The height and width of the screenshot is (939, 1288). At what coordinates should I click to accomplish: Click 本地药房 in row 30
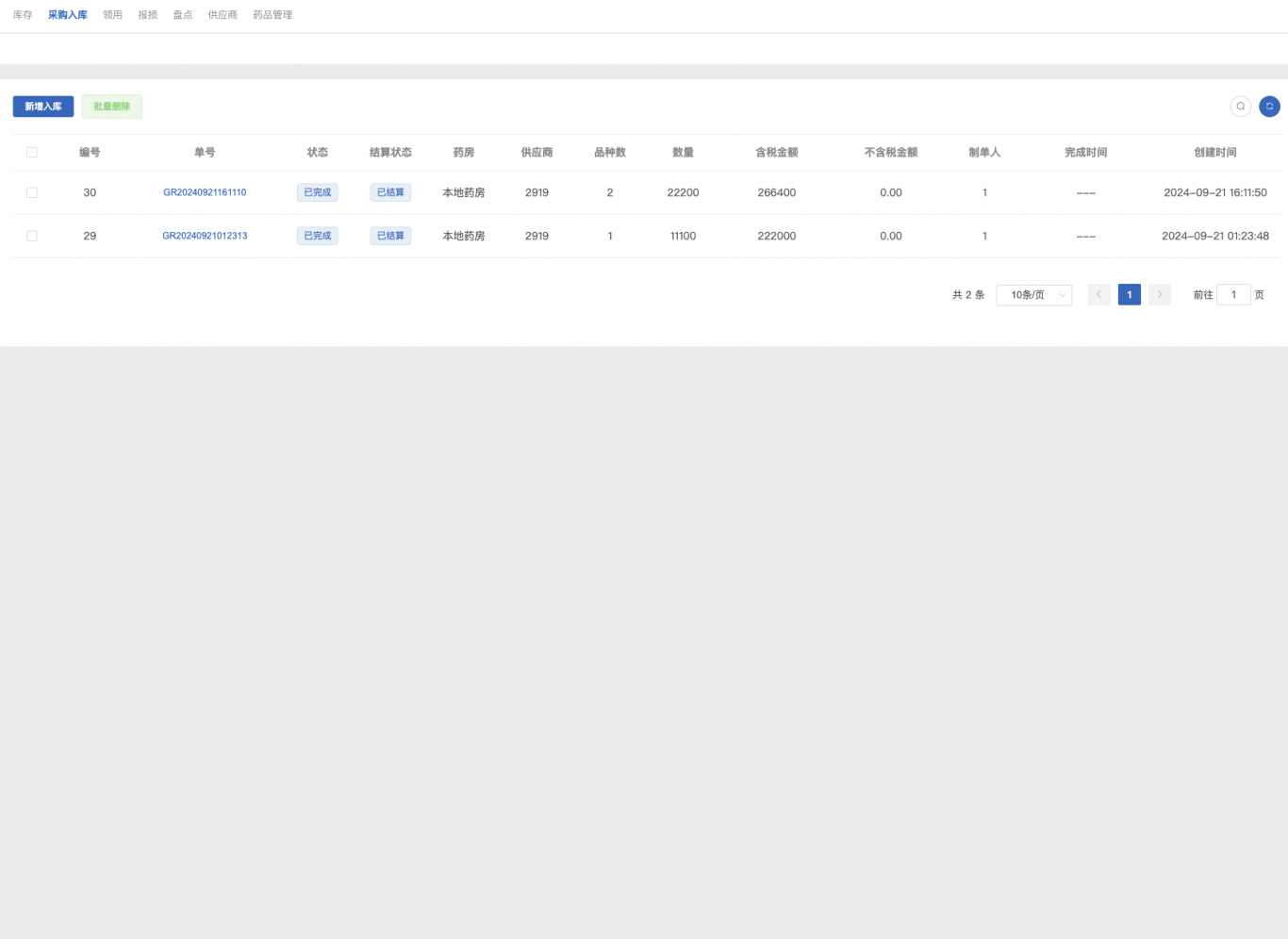click(x=464, y=192)
